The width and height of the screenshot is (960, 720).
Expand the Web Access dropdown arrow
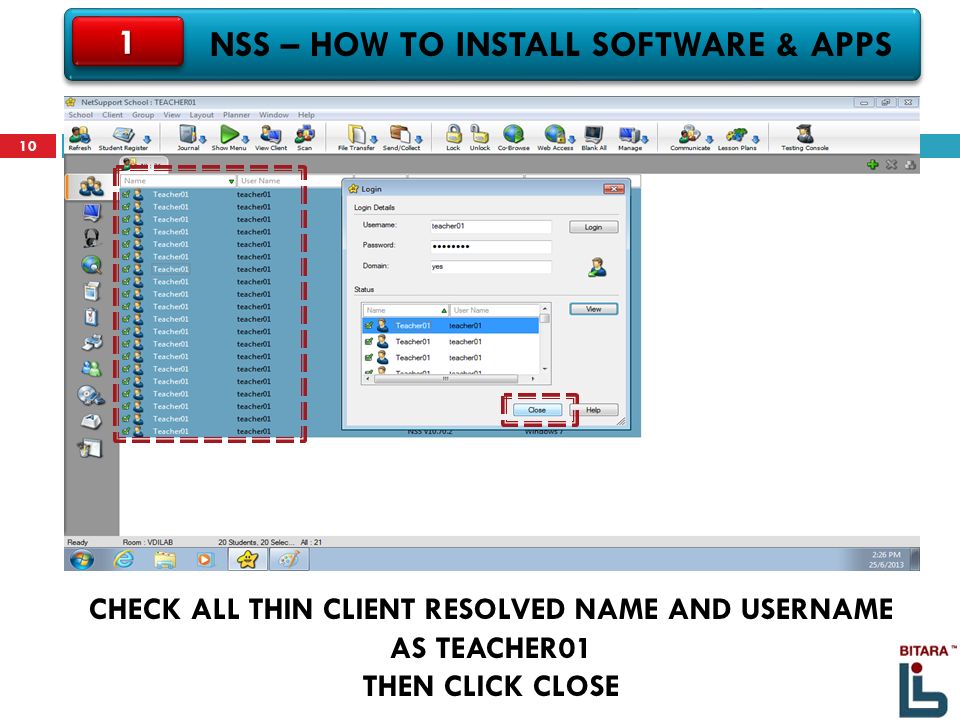click(x=571, y=140)
